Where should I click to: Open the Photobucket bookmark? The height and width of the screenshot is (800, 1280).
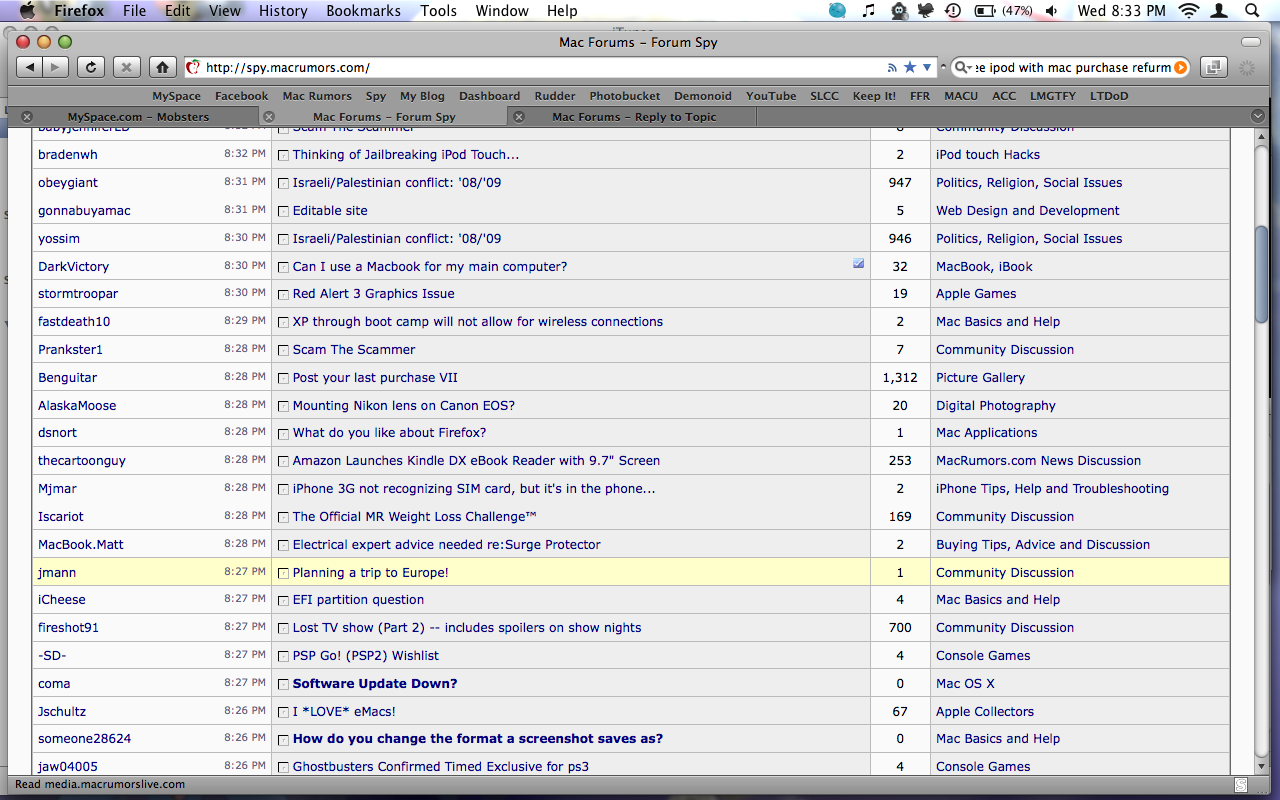(625, 96)
